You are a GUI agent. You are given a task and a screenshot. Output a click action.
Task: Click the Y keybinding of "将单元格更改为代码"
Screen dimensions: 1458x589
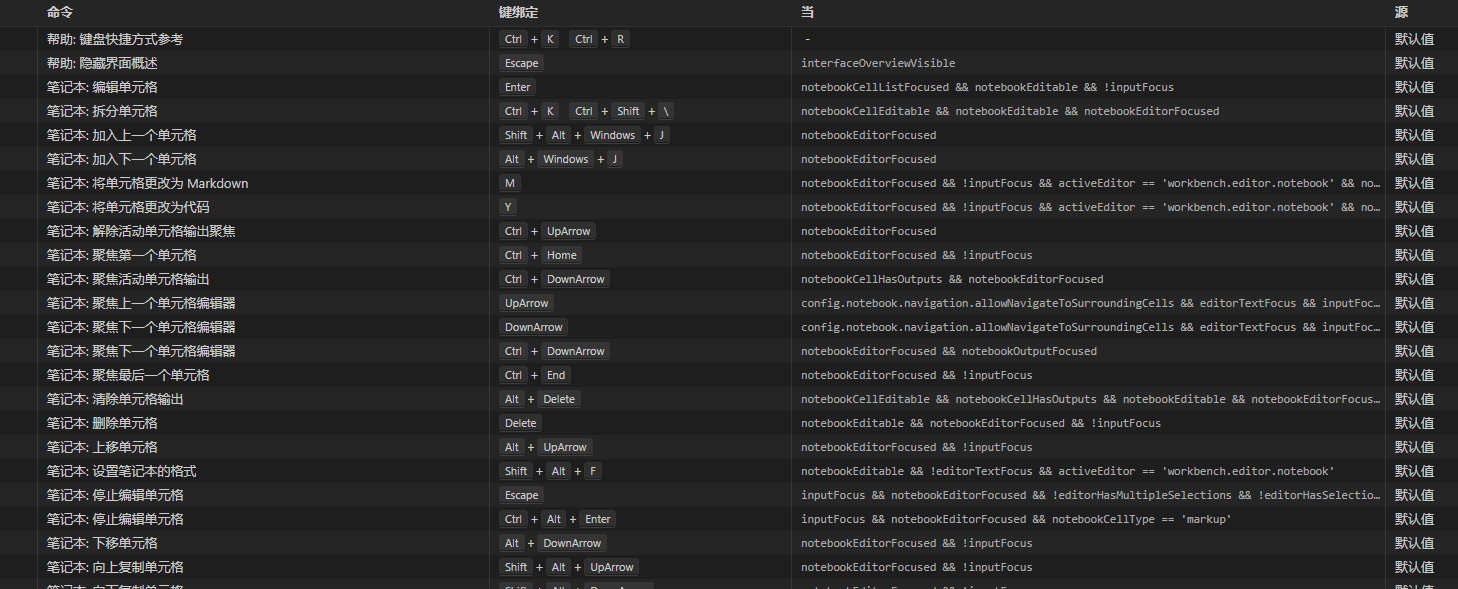click(x=509, y=206)
